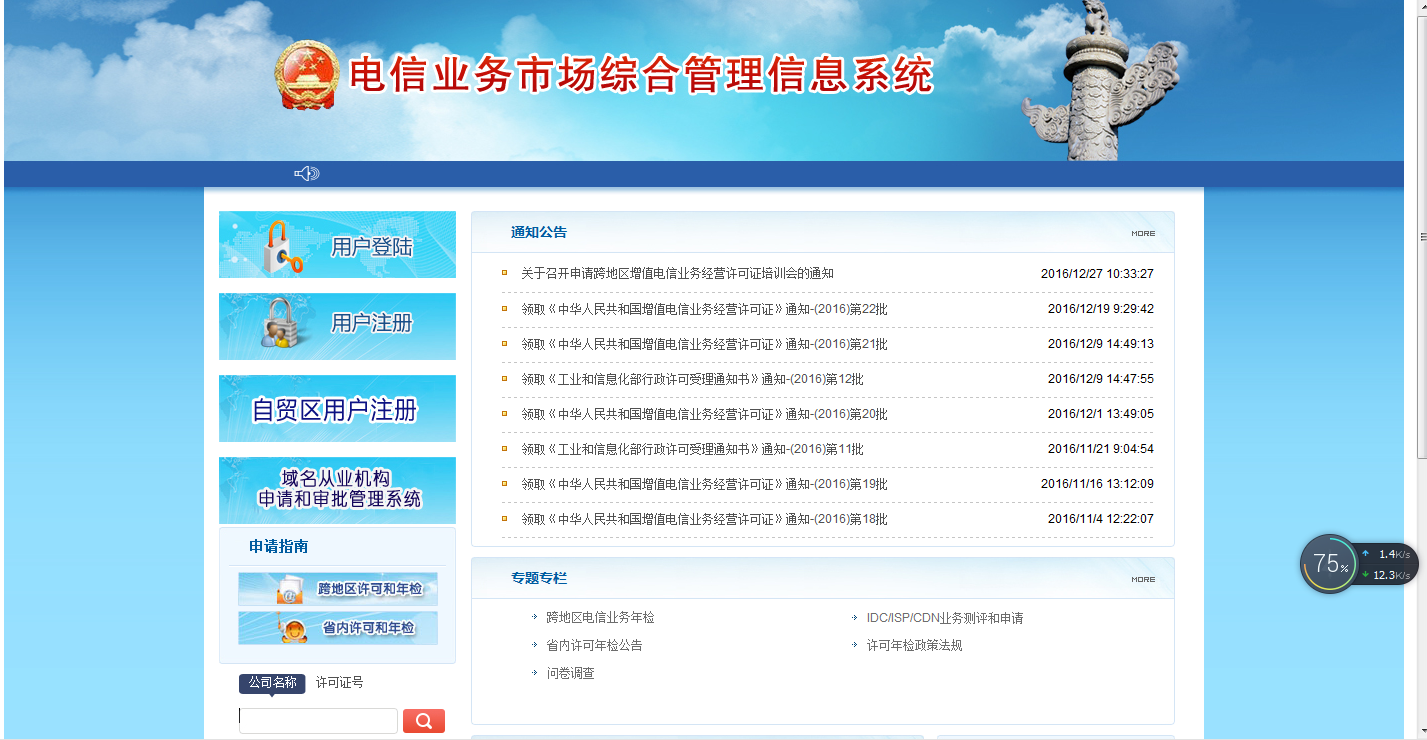The width and height of the screenshot is (1427, 740).
Task: Click the national emblem logo
Action: click(306, 75)
